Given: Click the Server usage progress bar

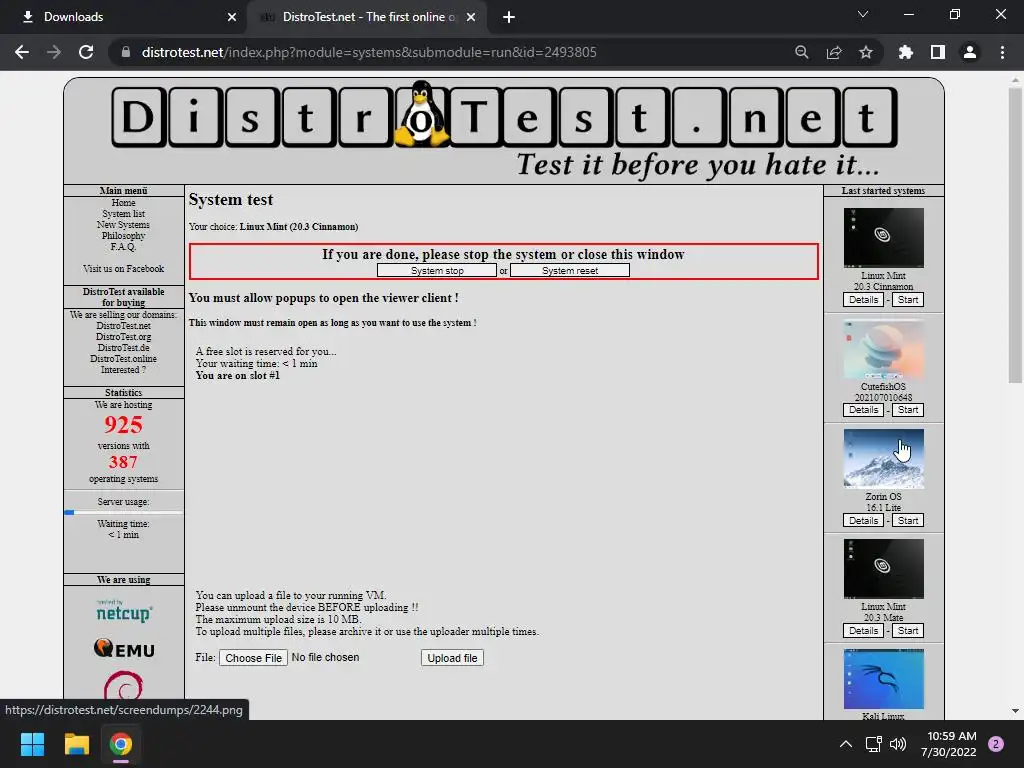Looking at the screenshot, I should click(x=123, y=513).
